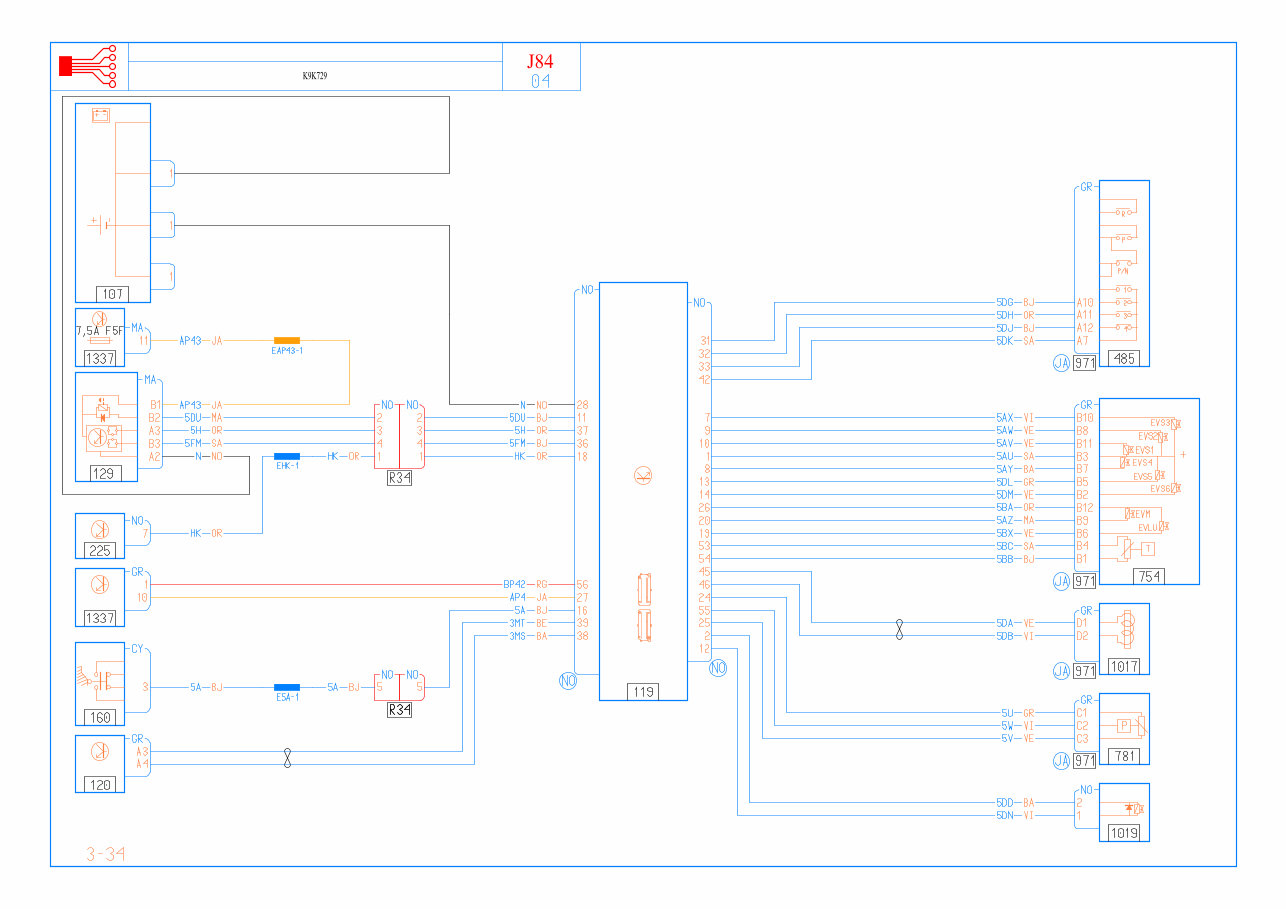Click the K9K729 engine code header
The width and height of the screenshot is (1286, 909).
coord(315,76)
